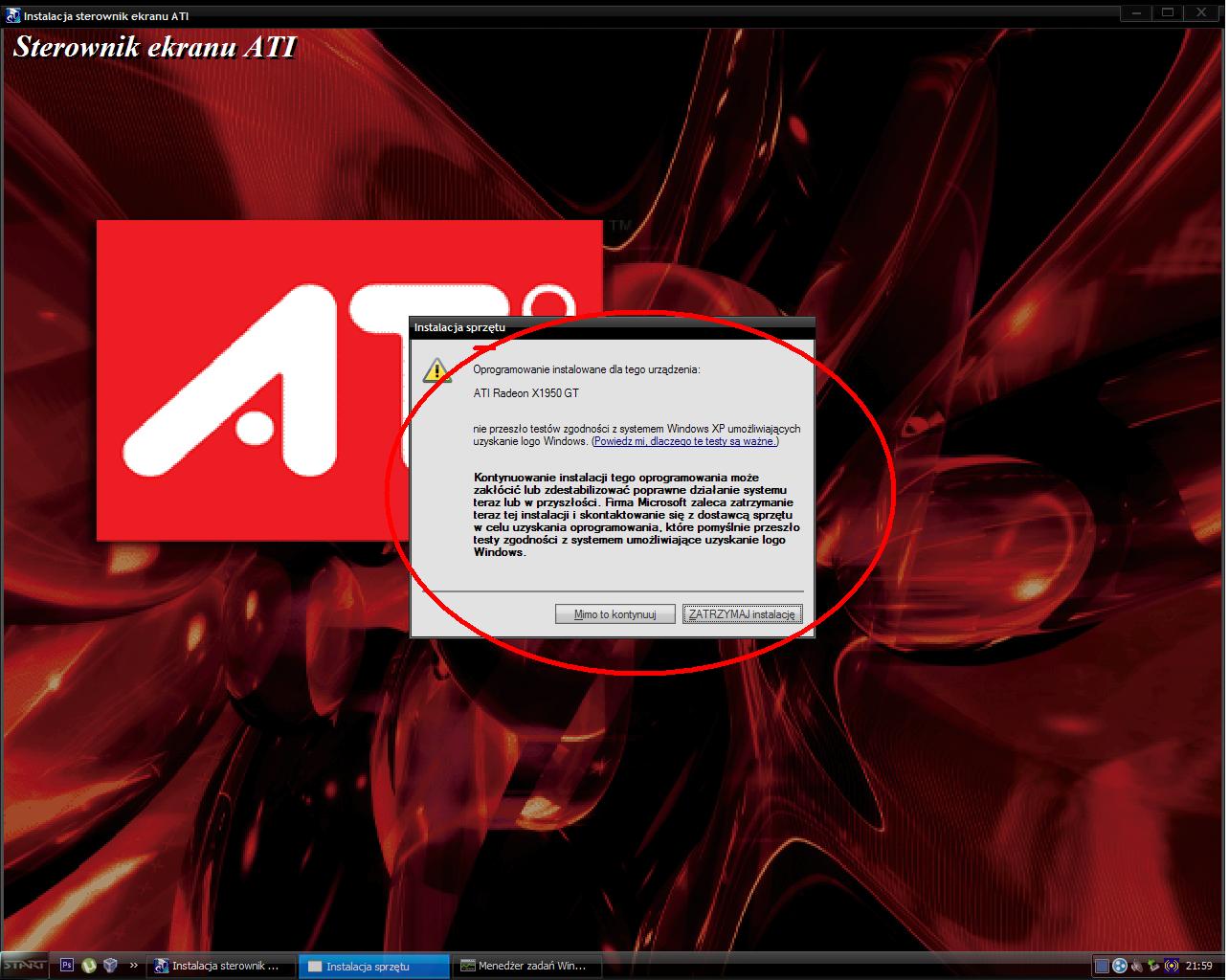This screenshot has width=1229, height=980.
Task: Click the "ZATRZYMAJ instalację" button
Action: tap(743, 614)
